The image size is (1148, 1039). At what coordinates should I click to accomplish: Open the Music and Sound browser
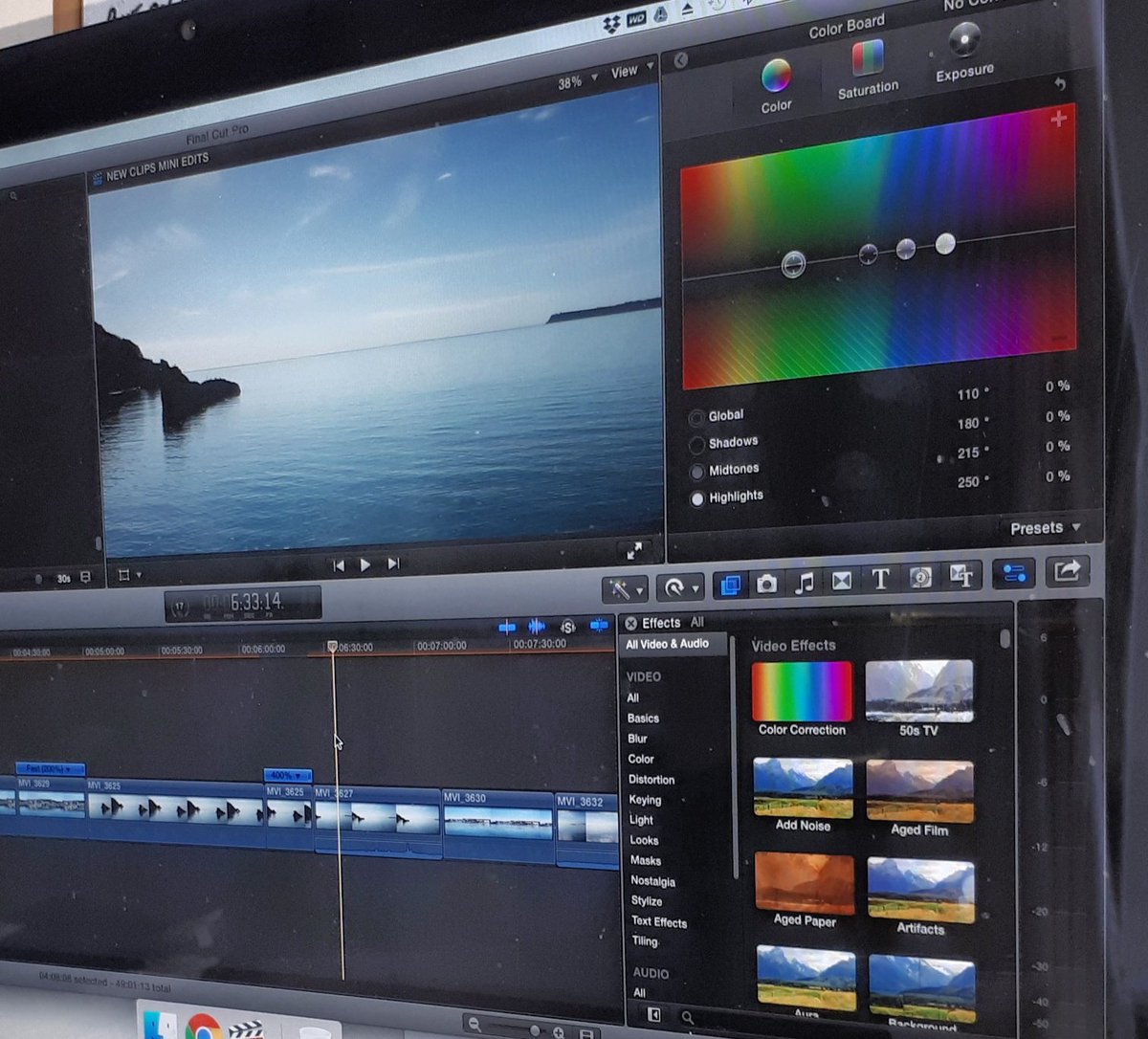point(805,582)
